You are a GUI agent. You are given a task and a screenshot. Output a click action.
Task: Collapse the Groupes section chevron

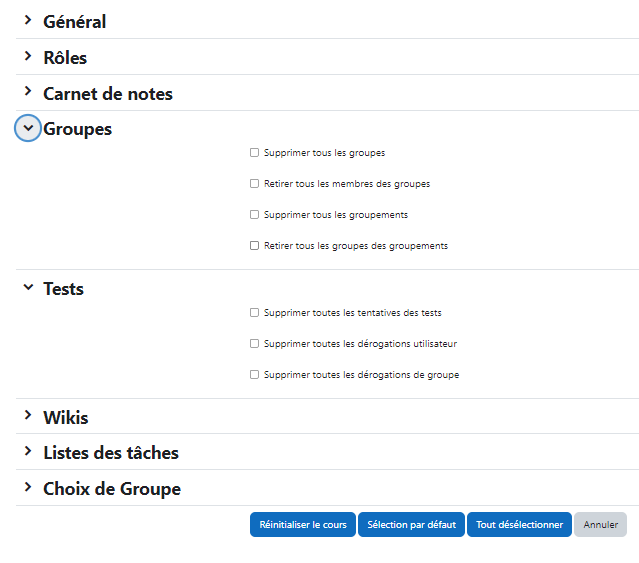(x=28, y=128)
